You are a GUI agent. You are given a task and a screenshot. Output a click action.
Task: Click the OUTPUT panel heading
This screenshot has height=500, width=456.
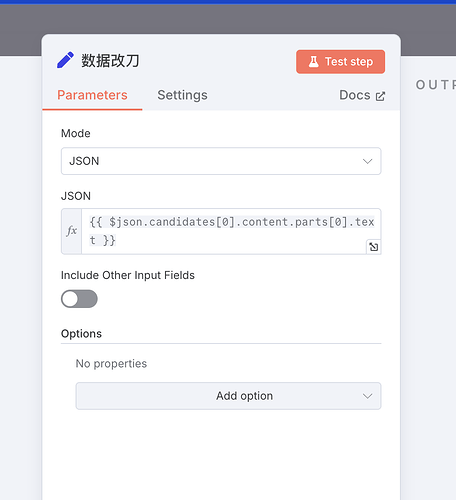tap(436, 85)
